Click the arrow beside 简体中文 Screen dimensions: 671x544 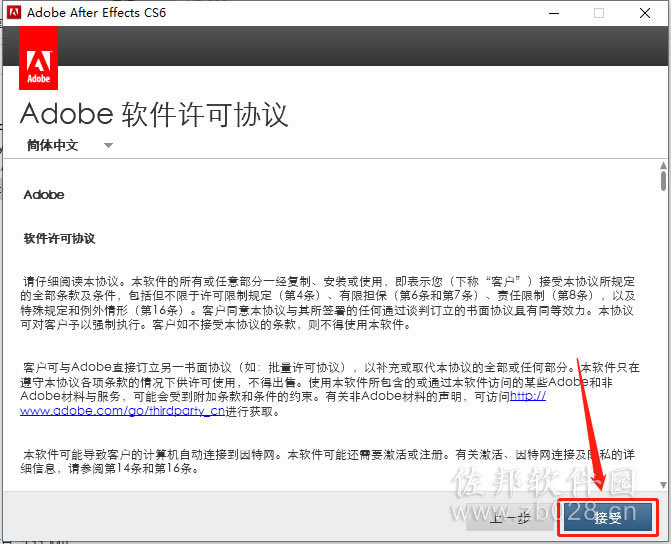108,146
